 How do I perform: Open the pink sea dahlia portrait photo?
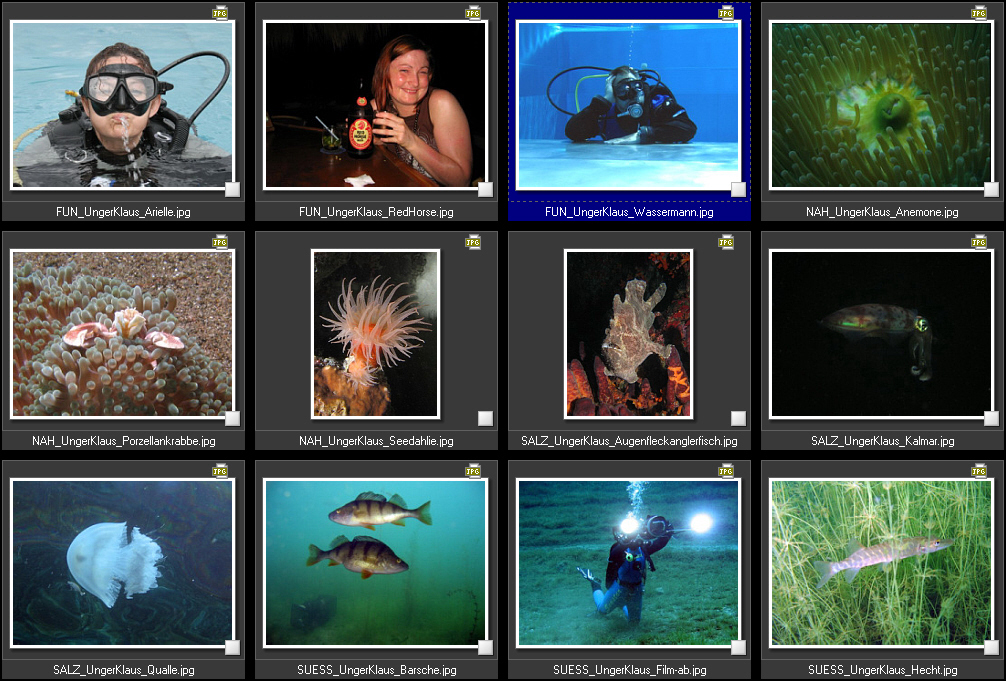click(375, 334)
